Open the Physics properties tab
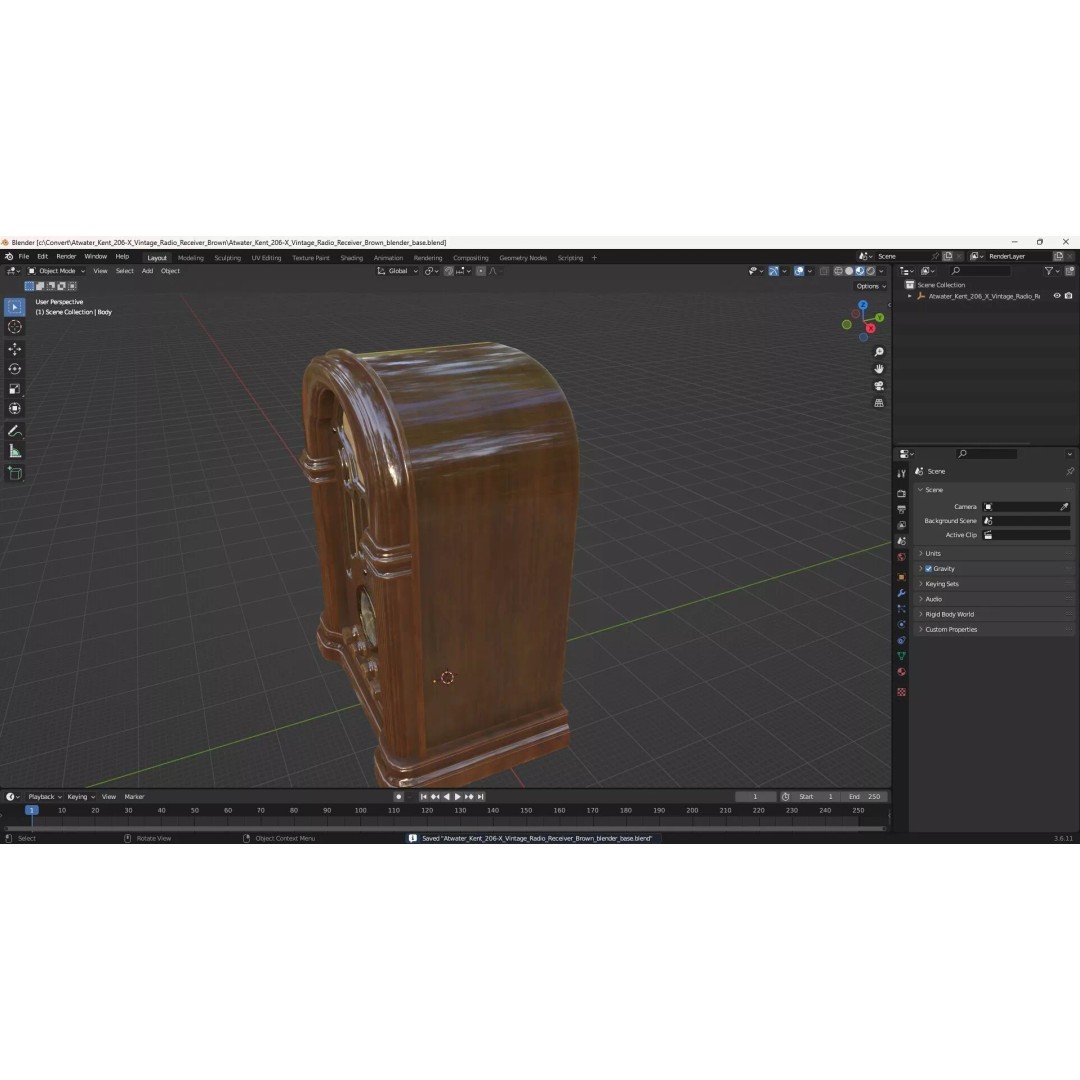The width and height of the screenshot is (1080, 1080). (x=901, y=625)
